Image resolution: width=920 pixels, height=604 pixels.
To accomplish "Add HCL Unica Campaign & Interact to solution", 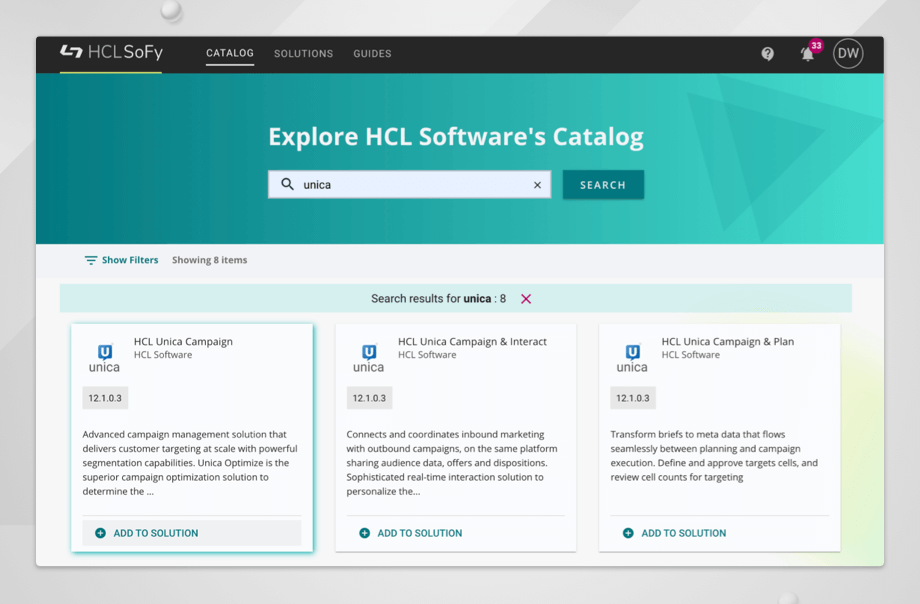I will pyautogui.click(x=408, y=533).
